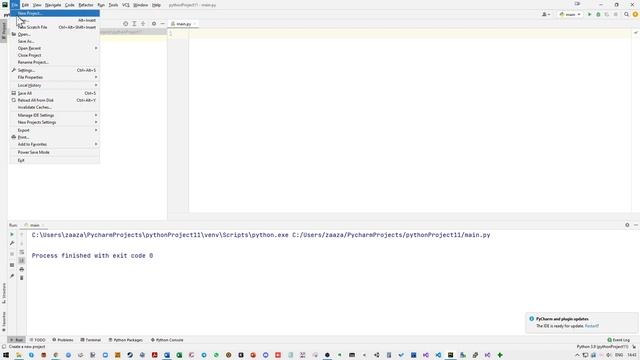Click Expand All icon in Project panel
This screenshot has height=360, width=640.
pos(134,24)
